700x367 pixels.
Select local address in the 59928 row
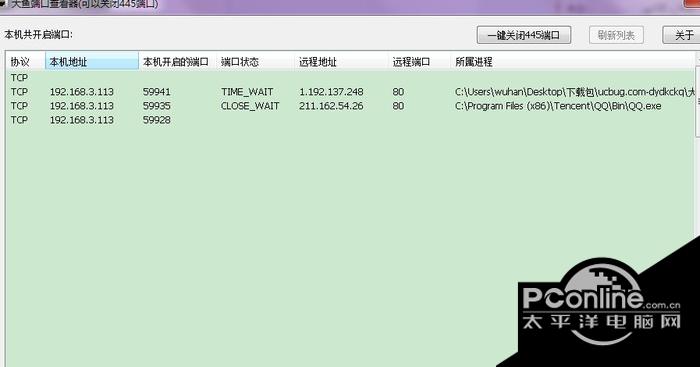point(82,120)
